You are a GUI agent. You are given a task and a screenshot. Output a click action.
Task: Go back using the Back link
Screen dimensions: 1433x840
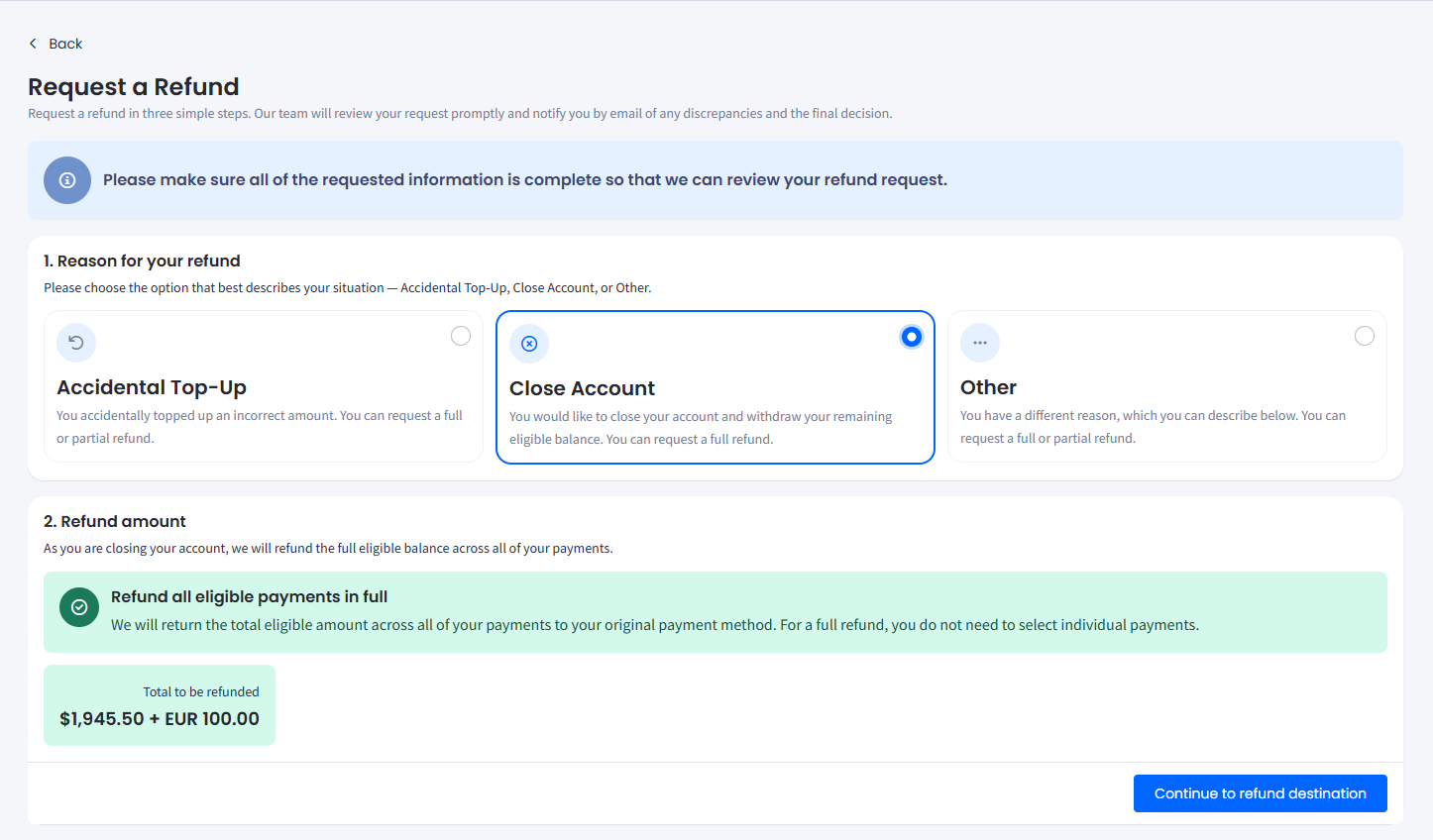point(55,44)
